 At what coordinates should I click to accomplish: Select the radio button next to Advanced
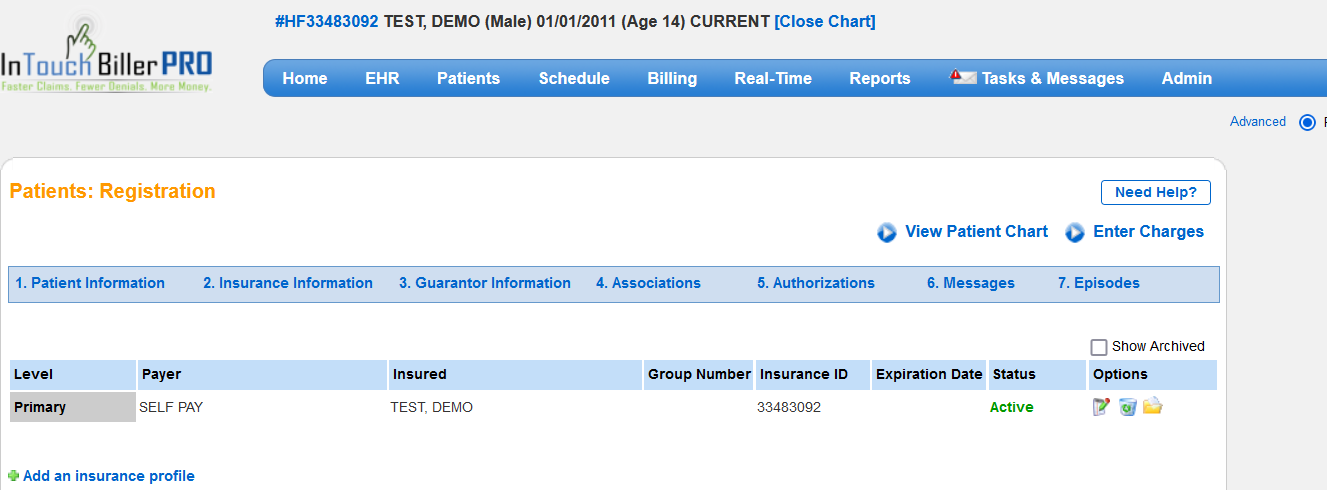pyautogui.click(x=1307, y=122)
